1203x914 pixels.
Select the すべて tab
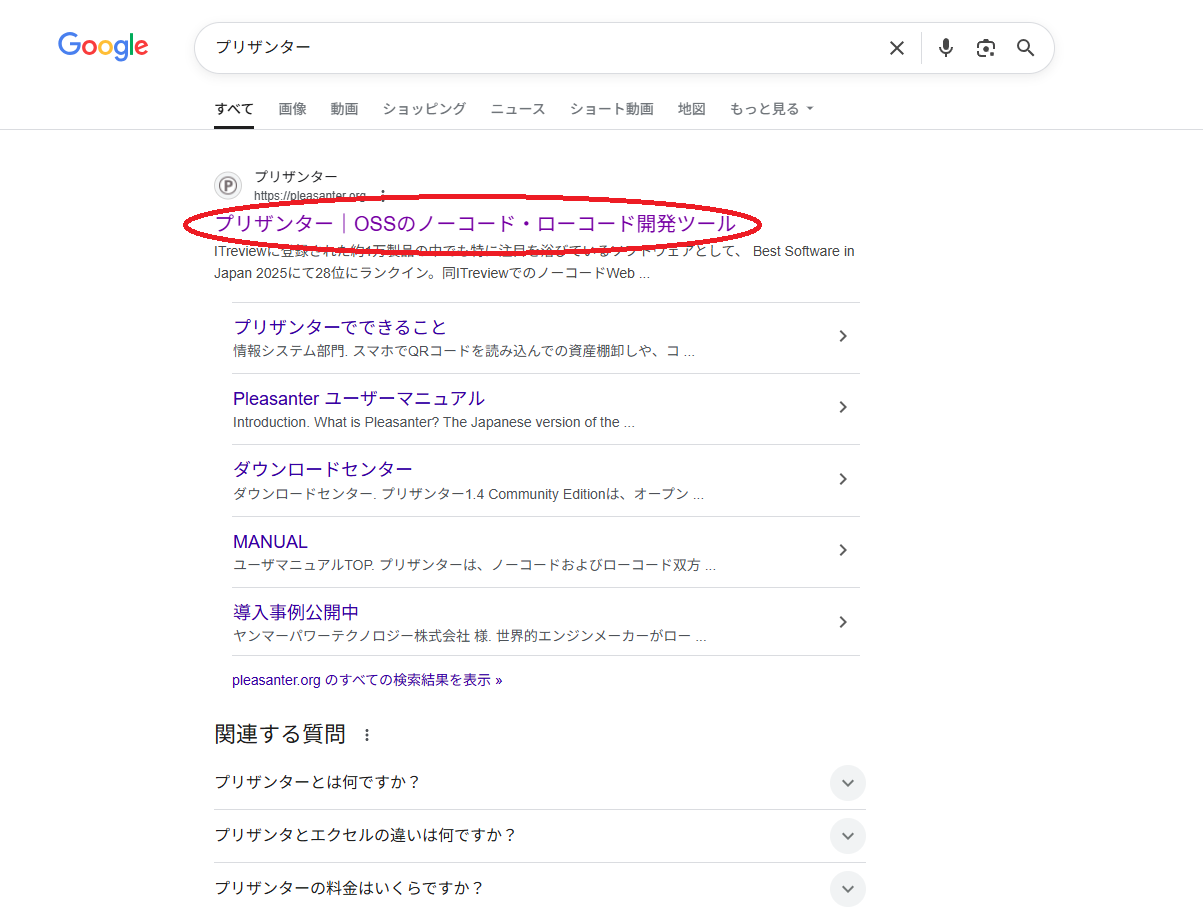(x=234, y=109)
